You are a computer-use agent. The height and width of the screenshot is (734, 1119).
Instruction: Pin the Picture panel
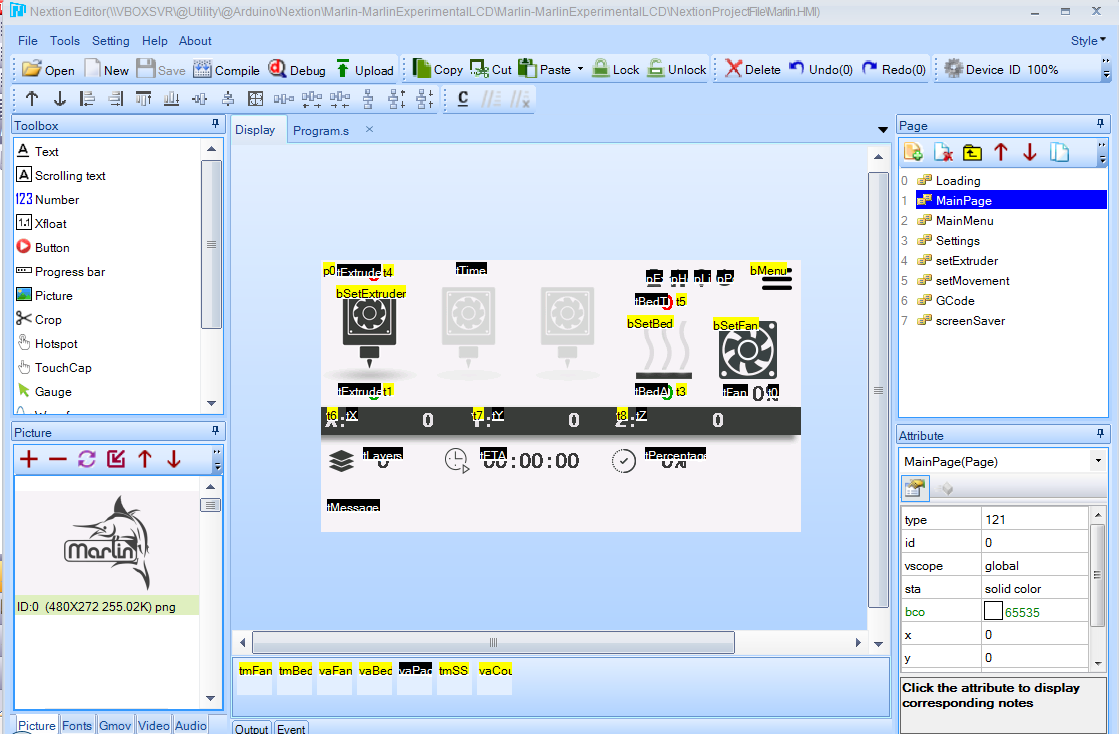point(215,431)
